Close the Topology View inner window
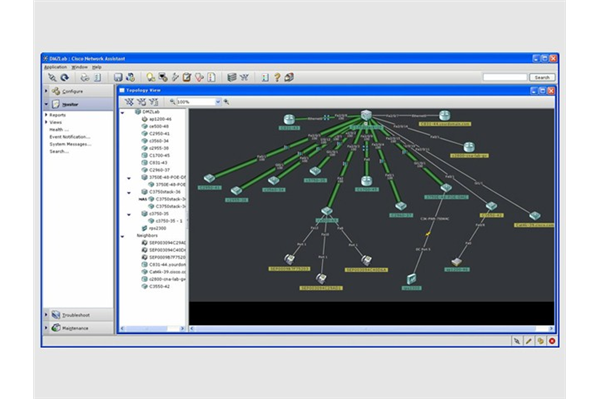 551,91
